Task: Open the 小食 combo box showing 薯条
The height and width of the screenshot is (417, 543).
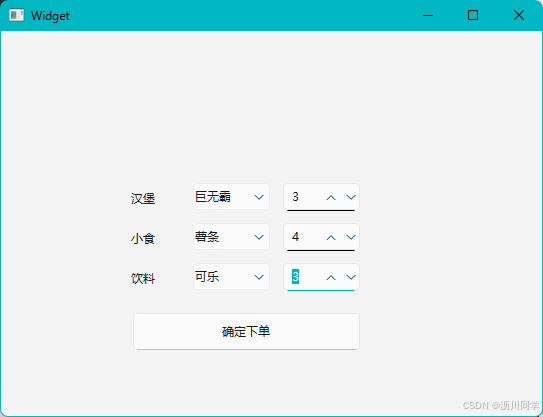Action: click(x=231, y=237)
